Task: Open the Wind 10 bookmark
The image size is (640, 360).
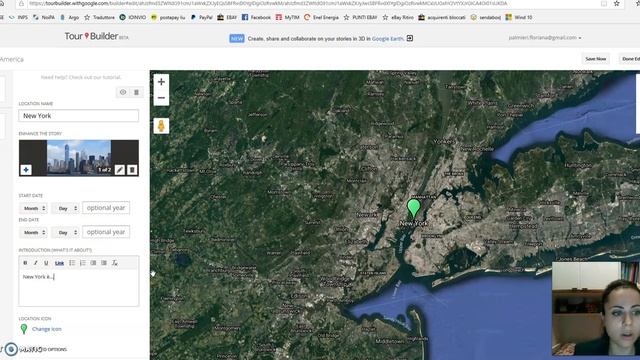Action: [x=519, y=18]
